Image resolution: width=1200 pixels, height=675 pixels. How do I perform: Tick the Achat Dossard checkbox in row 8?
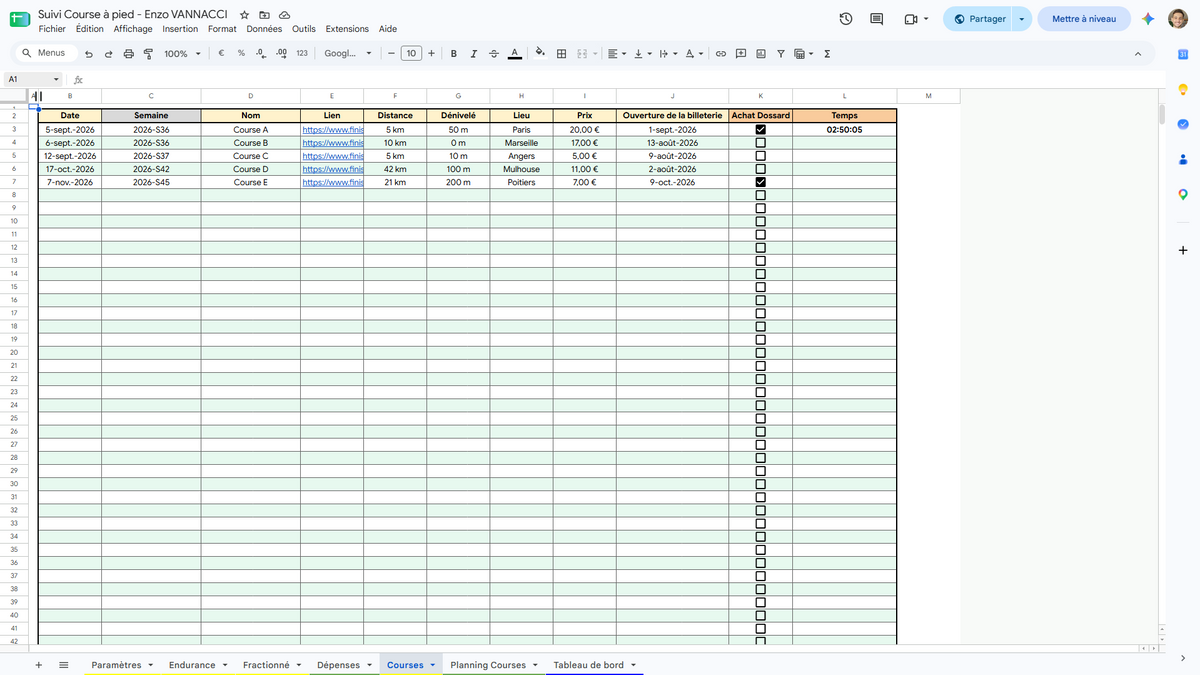pyautogui.click(x=761, y=195)
